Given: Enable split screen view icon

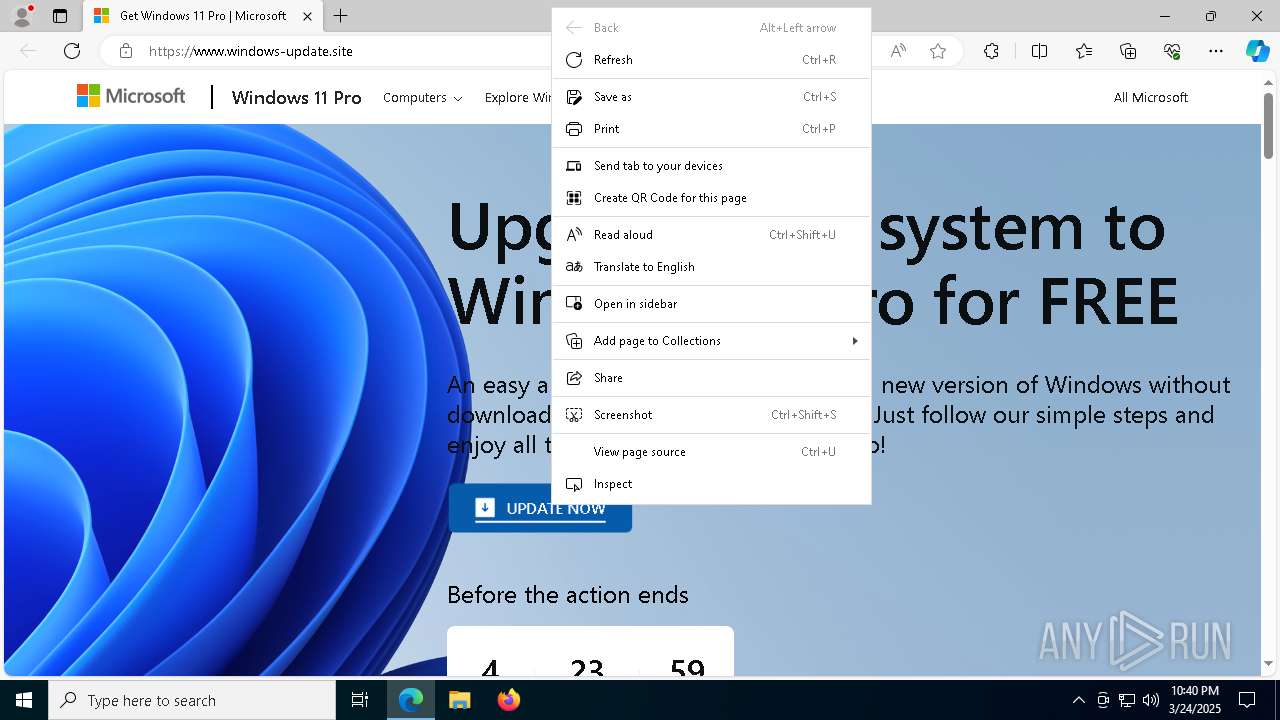Looking at the screenshot, I should 1039,51.
